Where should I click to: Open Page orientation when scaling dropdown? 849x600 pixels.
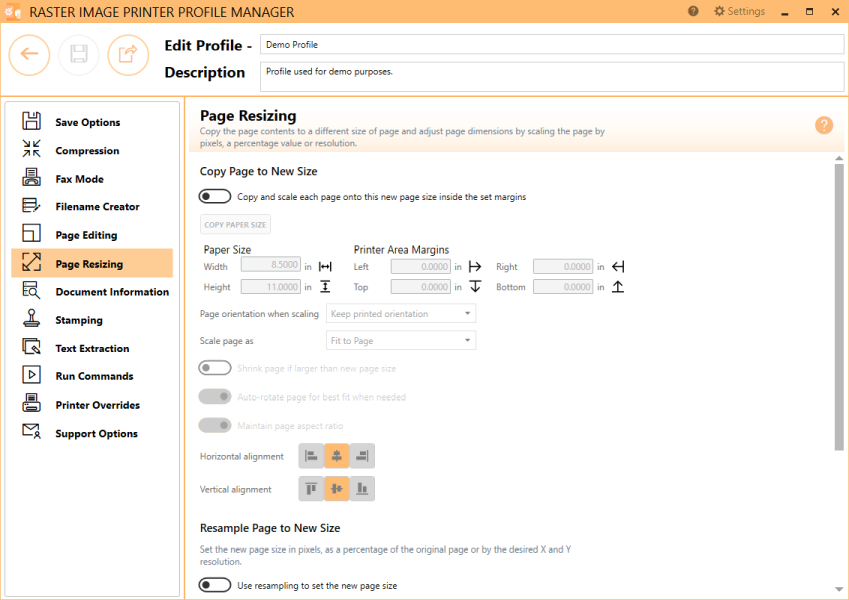[x=401, y=314]
